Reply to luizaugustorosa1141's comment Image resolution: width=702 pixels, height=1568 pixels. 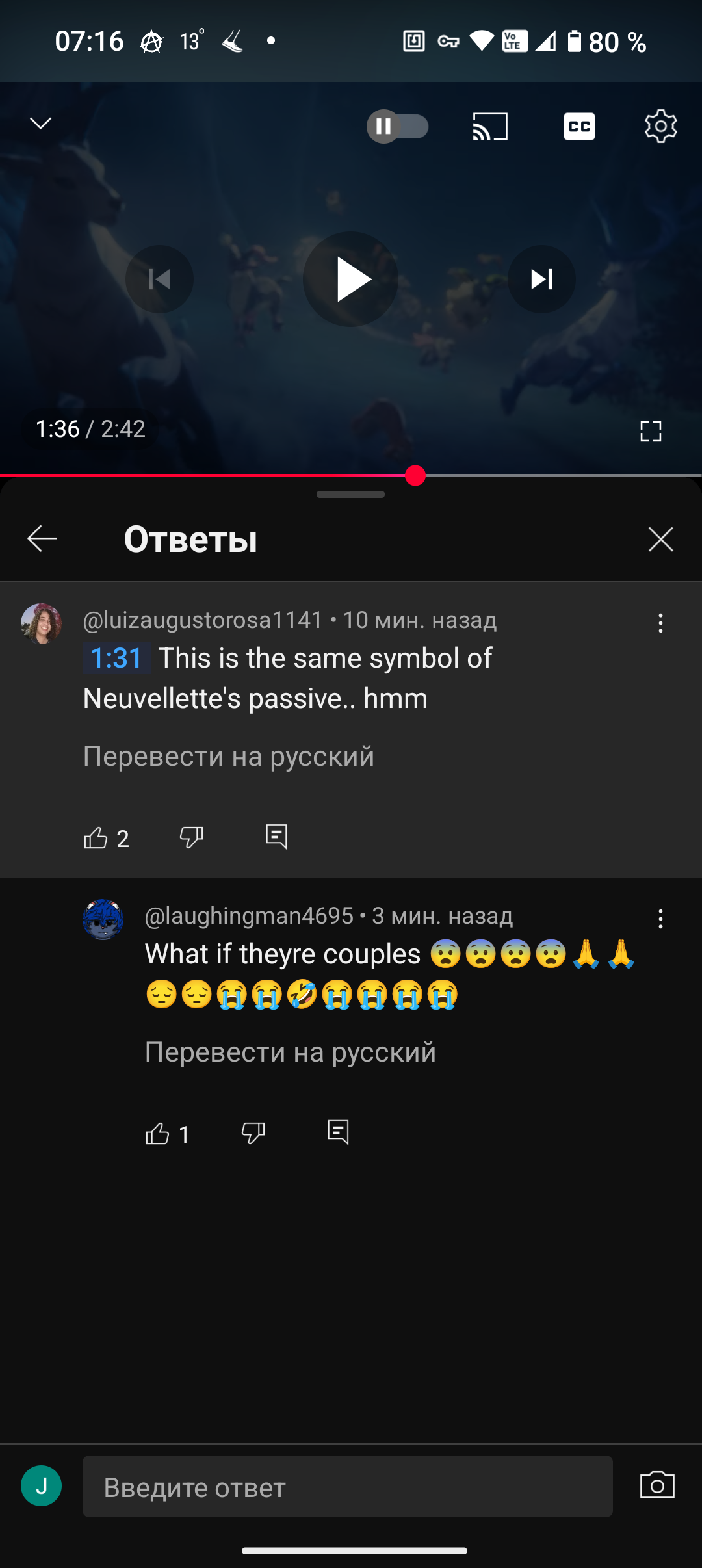click(276, 837)
